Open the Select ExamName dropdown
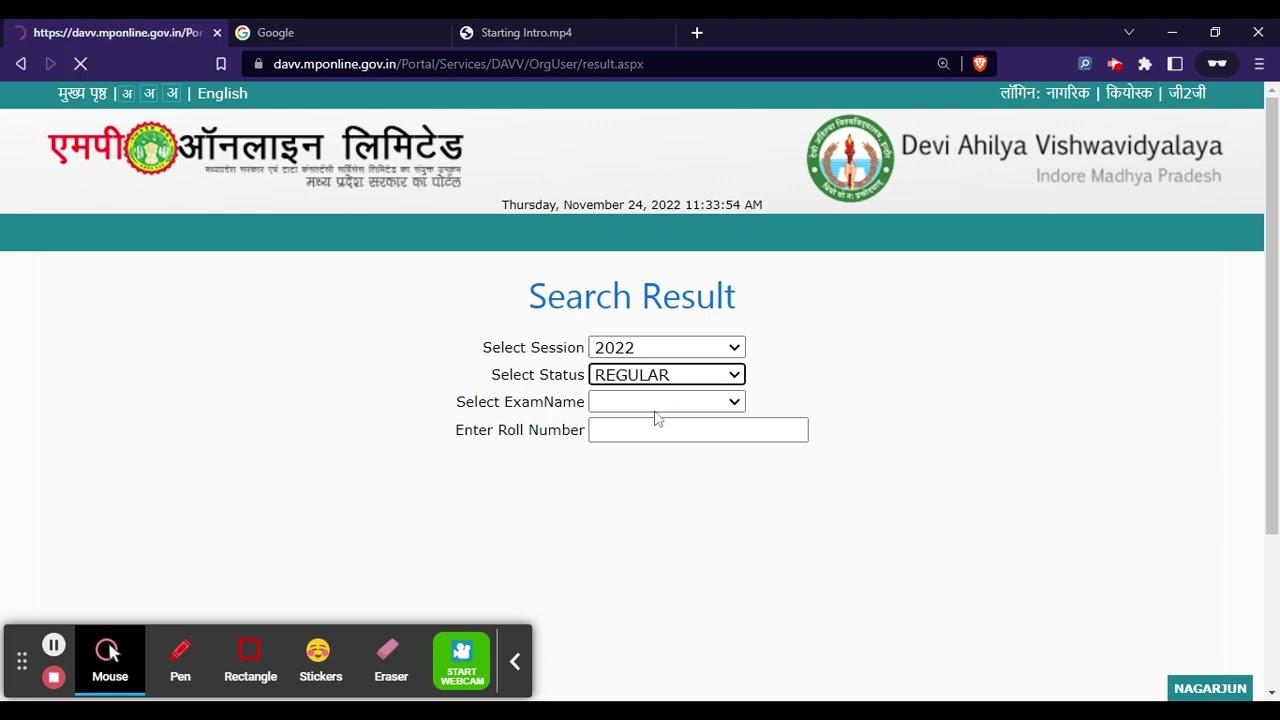The height and width of the screenshot is (720, 1280). [667, 401]
